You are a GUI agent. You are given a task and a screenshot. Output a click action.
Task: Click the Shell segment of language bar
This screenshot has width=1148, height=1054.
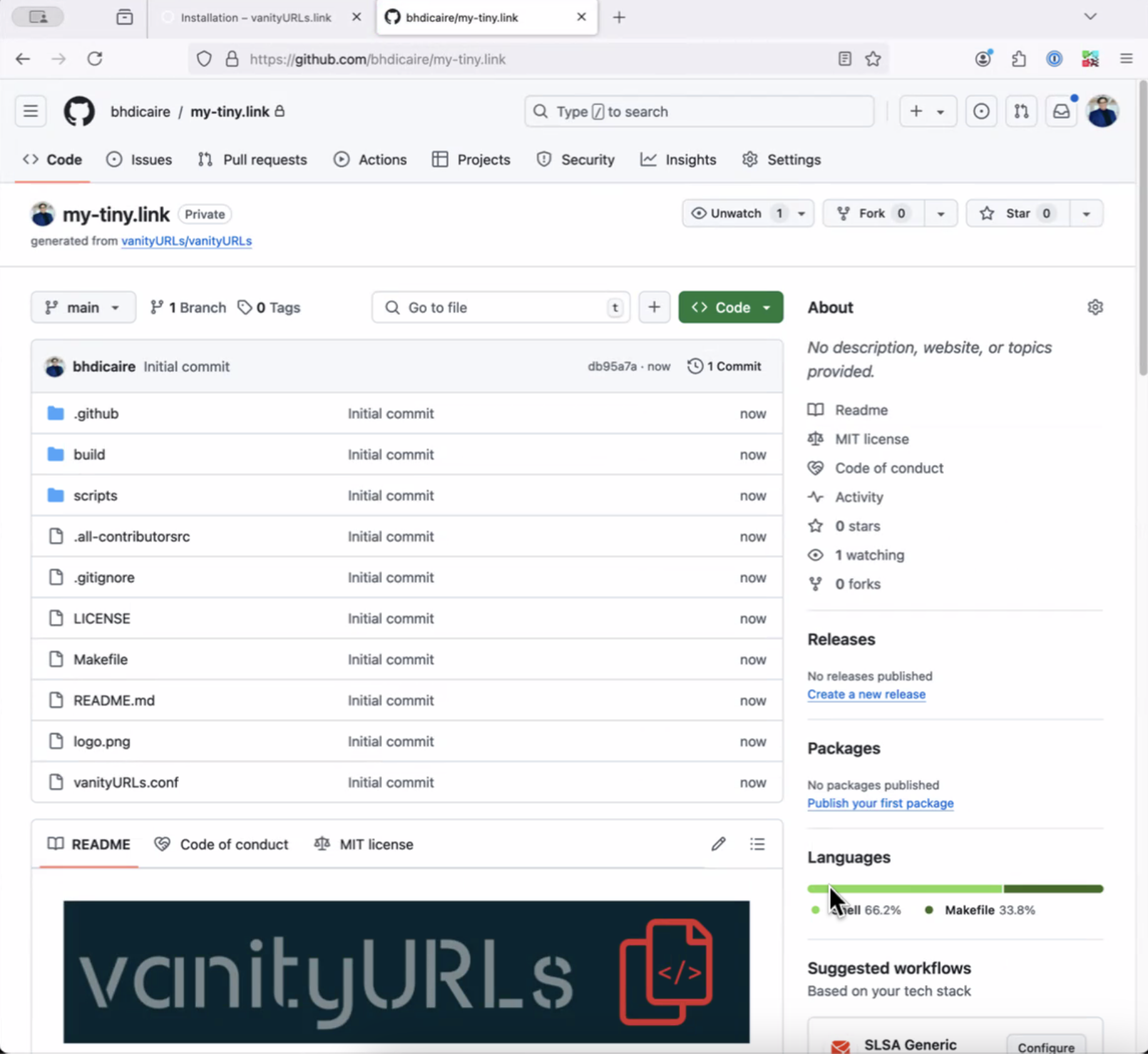[x=905, y=889]
